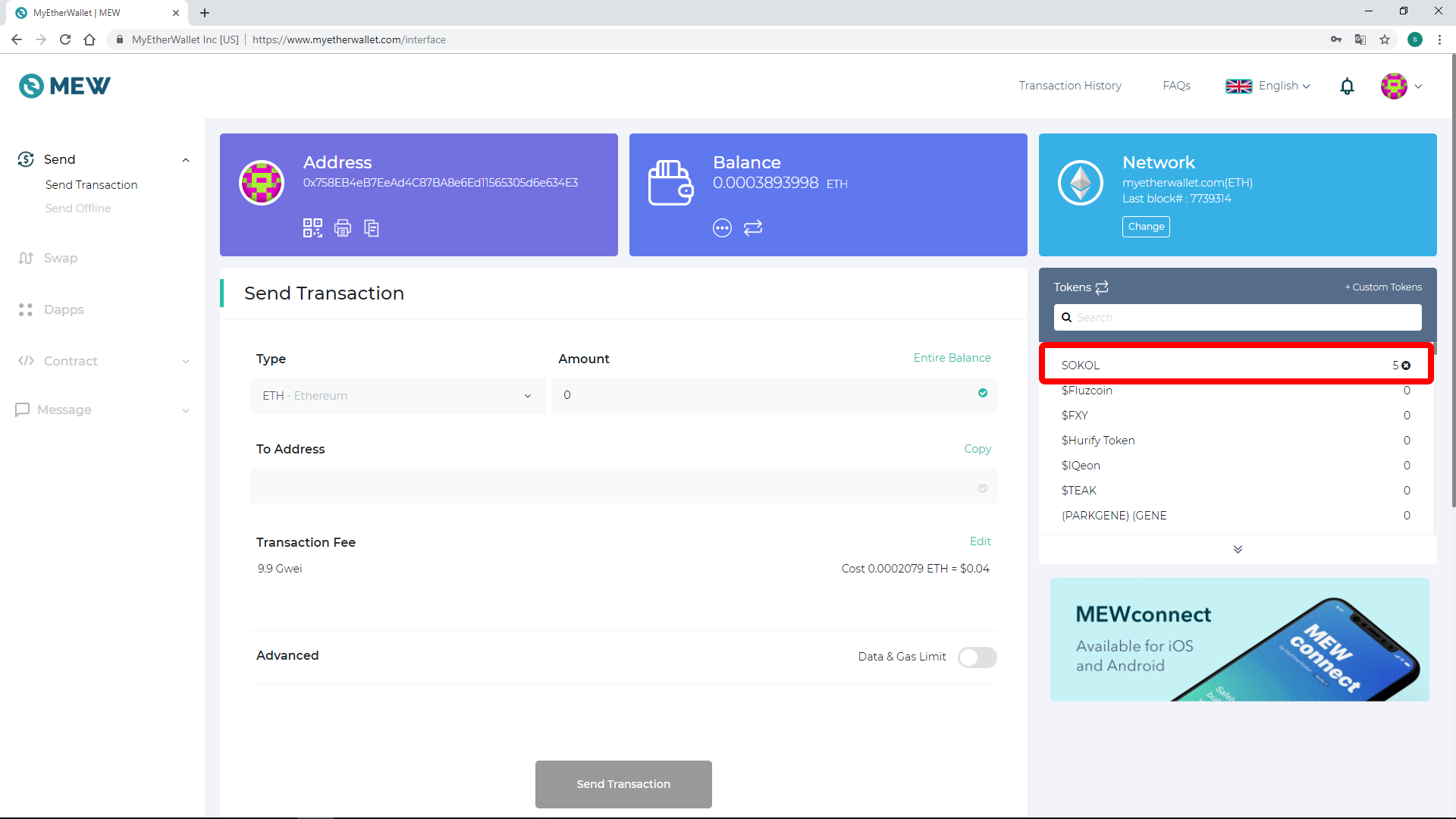Open Chrome three-dot menu

tap(1439, 39)
